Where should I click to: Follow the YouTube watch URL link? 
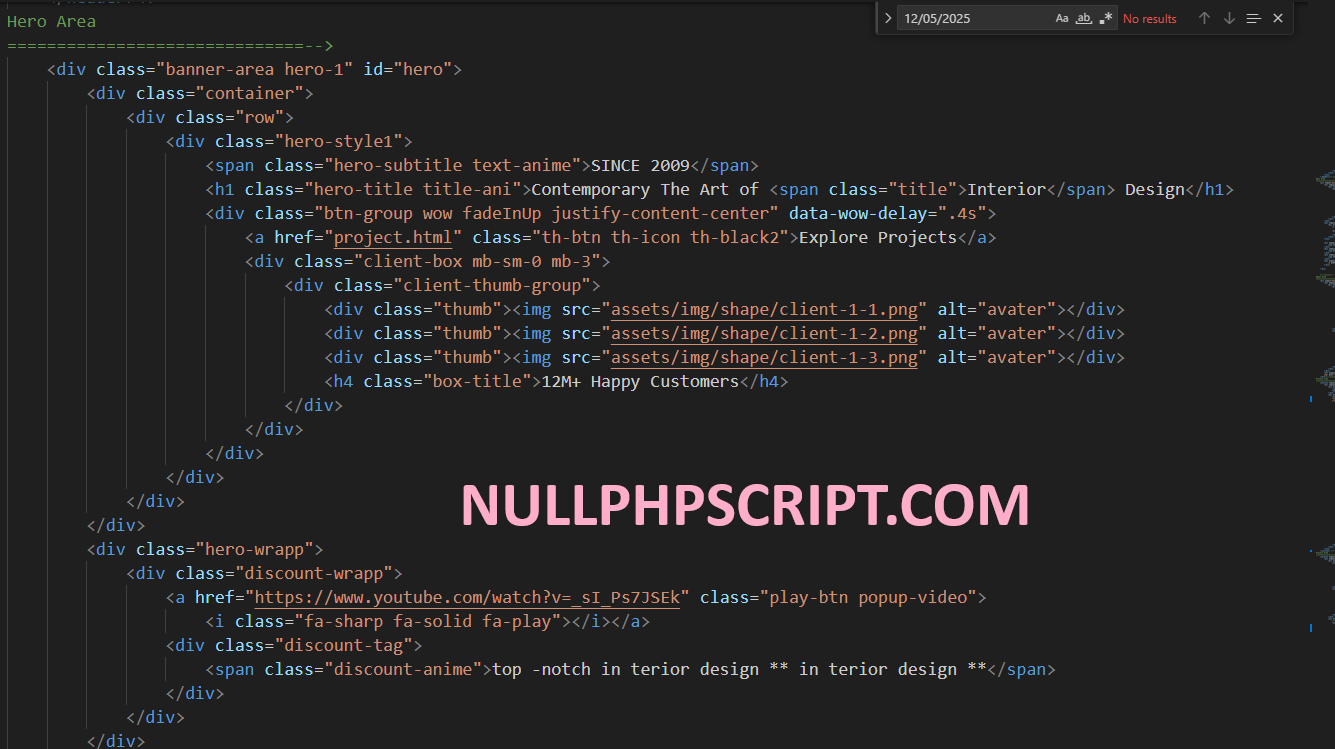click(467, 597)
